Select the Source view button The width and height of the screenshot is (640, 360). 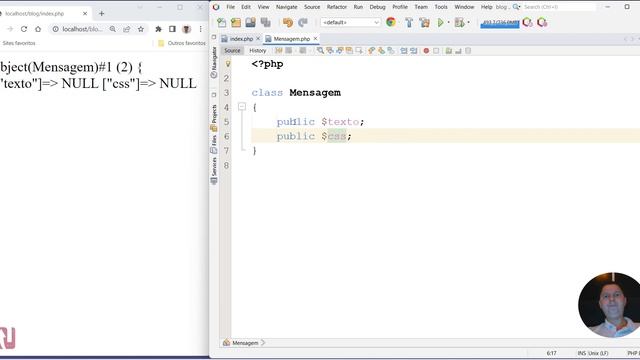(232, 51)
